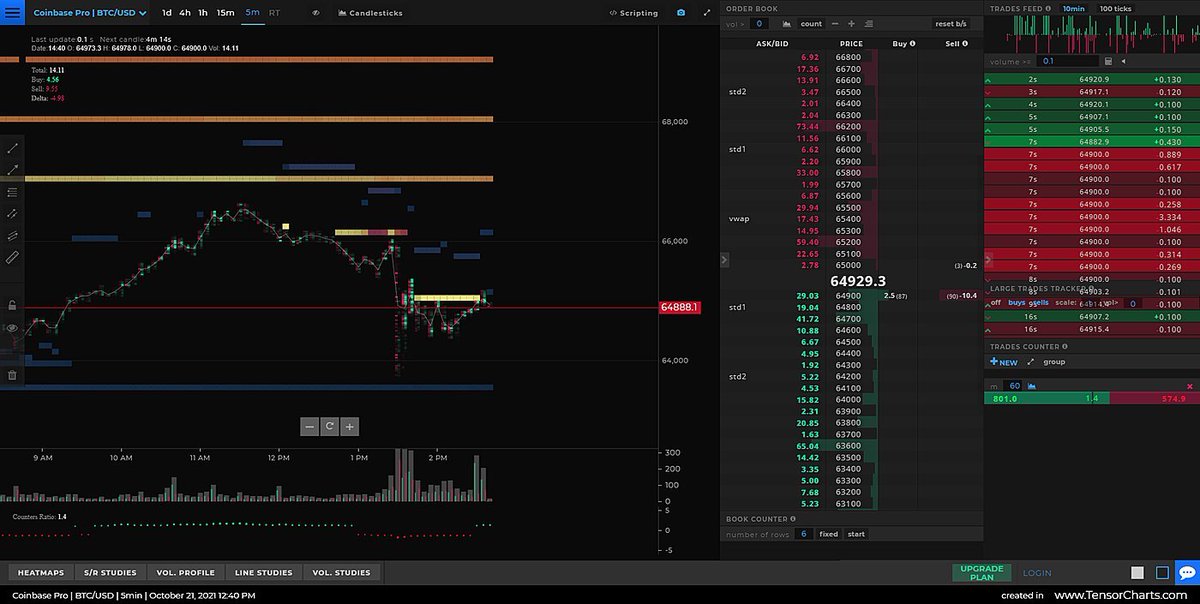Image resolution: width=1200 pixels, height=604 pixels.
Task: Open the Coinbase Pro BTC/USD market dropdown
Action: coord(90,13)
